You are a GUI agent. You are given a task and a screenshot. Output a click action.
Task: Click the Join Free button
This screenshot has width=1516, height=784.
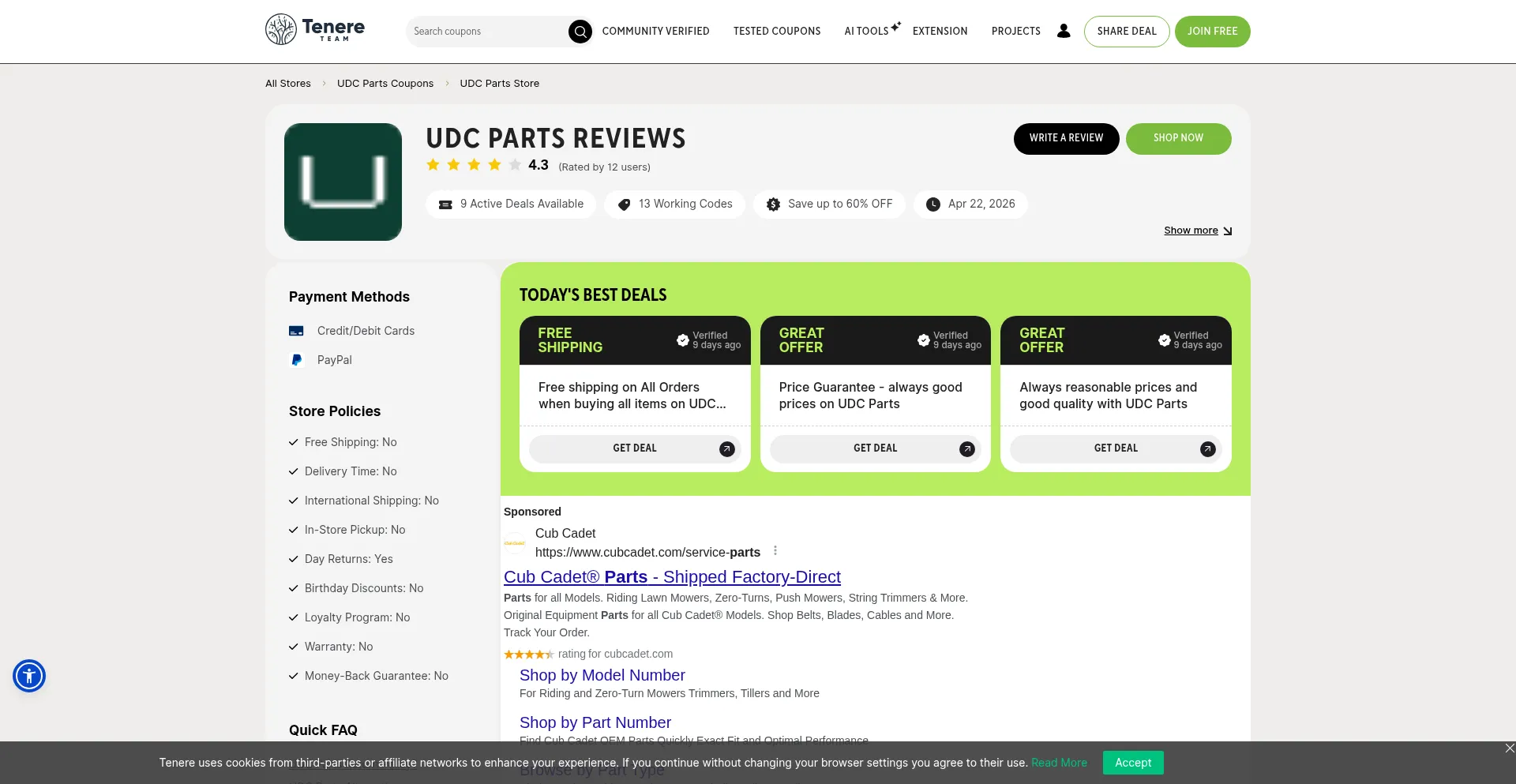tap(1212, 32)
